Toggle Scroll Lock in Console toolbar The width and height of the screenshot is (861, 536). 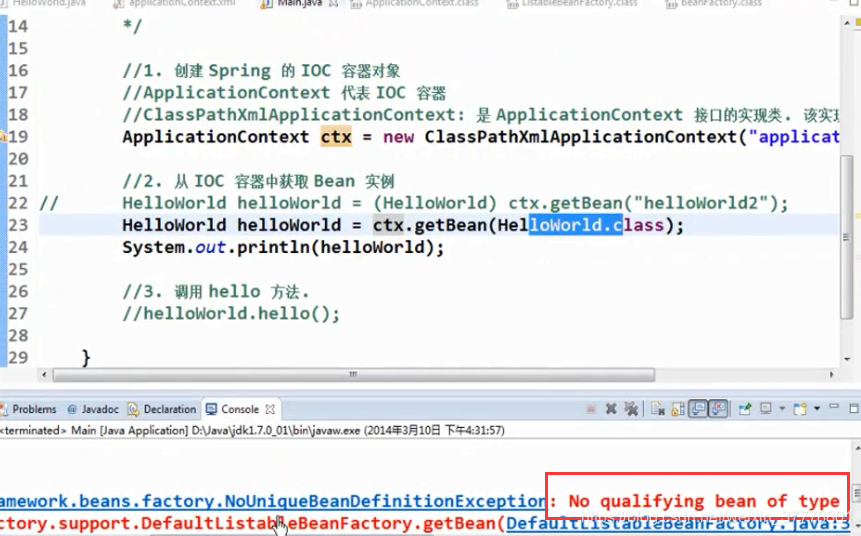pyautogui.click(x=678, y=409)
